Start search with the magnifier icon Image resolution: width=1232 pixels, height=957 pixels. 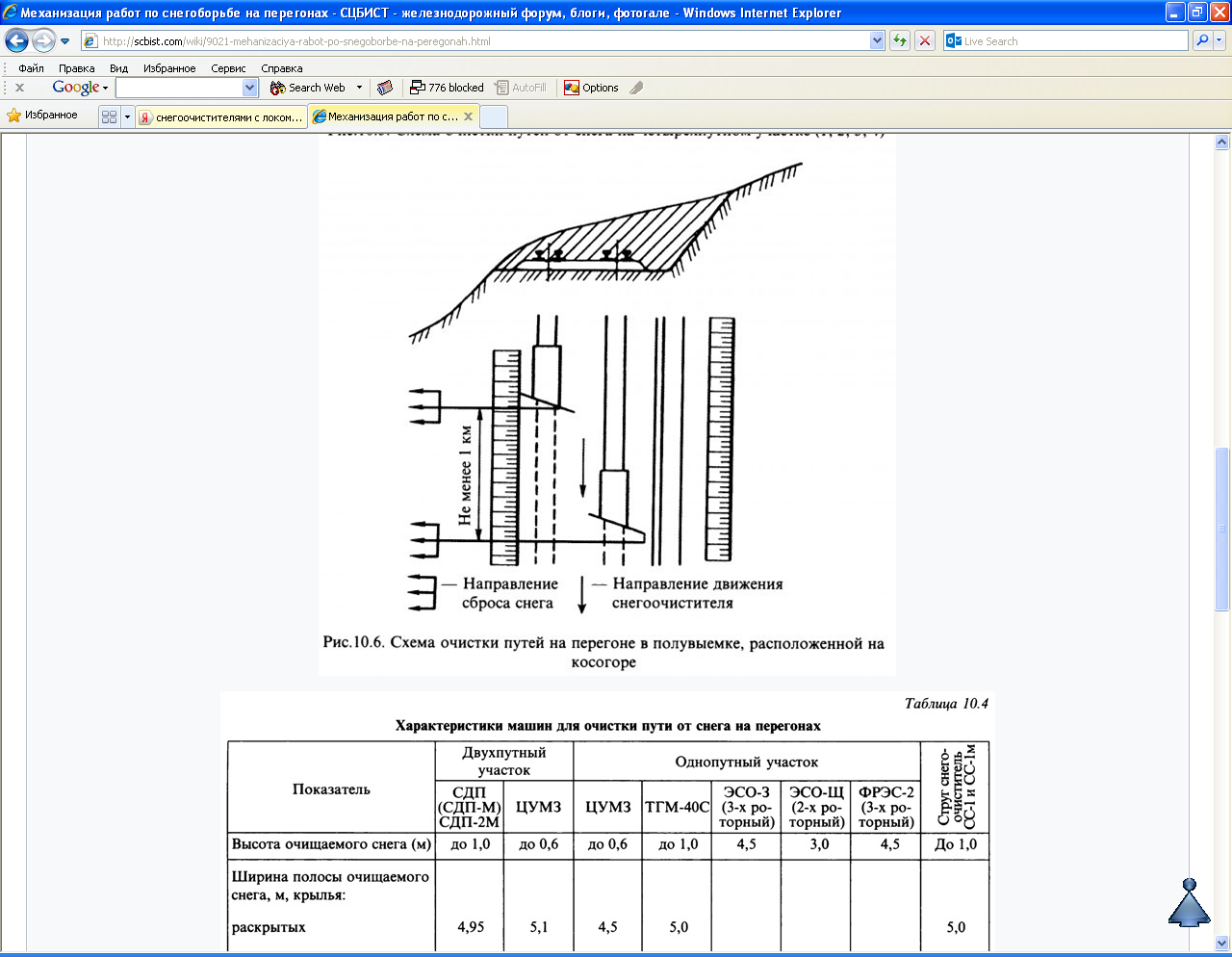tap(1202, 41)
